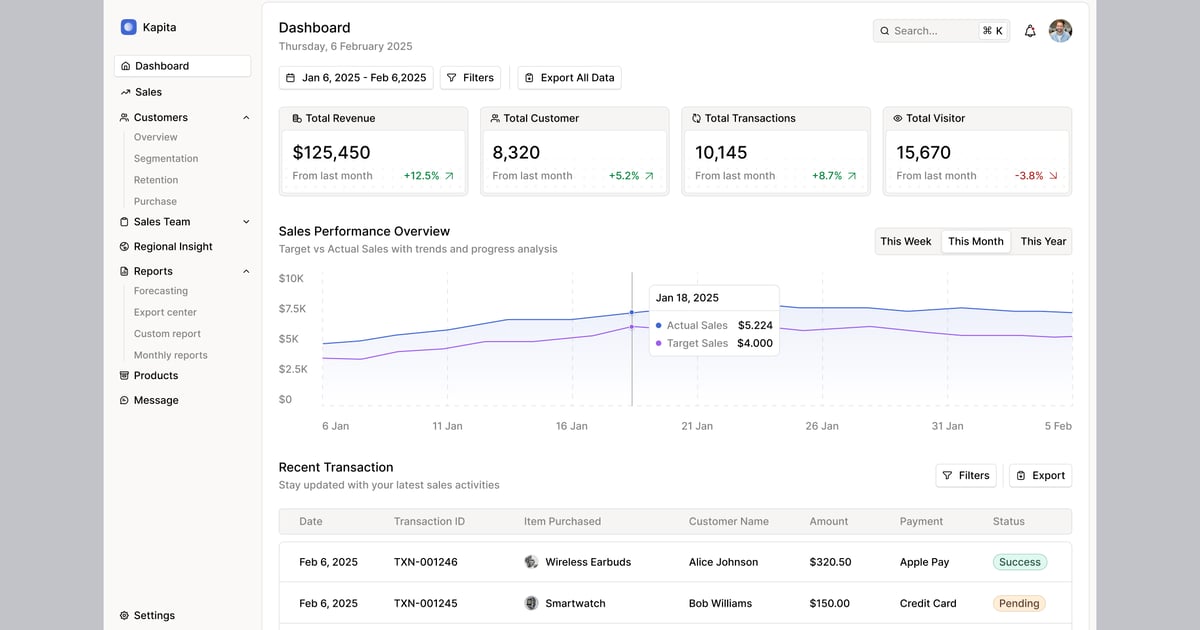Open the Jan 6 – Feb 6 date range picker
The width and height of the screenshot is (1200, 630).
click(x=356, y=78)
